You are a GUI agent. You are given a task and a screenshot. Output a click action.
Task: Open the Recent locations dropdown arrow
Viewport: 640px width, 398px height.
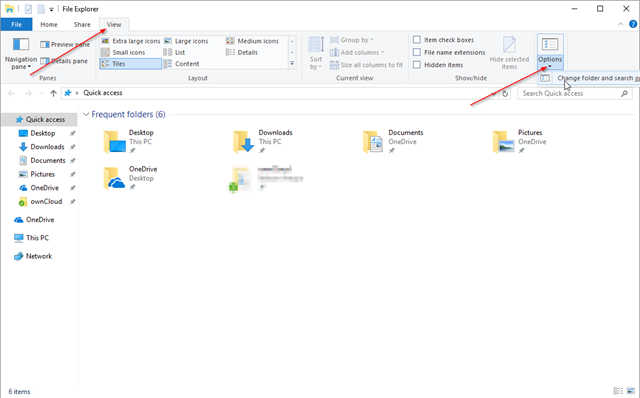pos(42,93)
